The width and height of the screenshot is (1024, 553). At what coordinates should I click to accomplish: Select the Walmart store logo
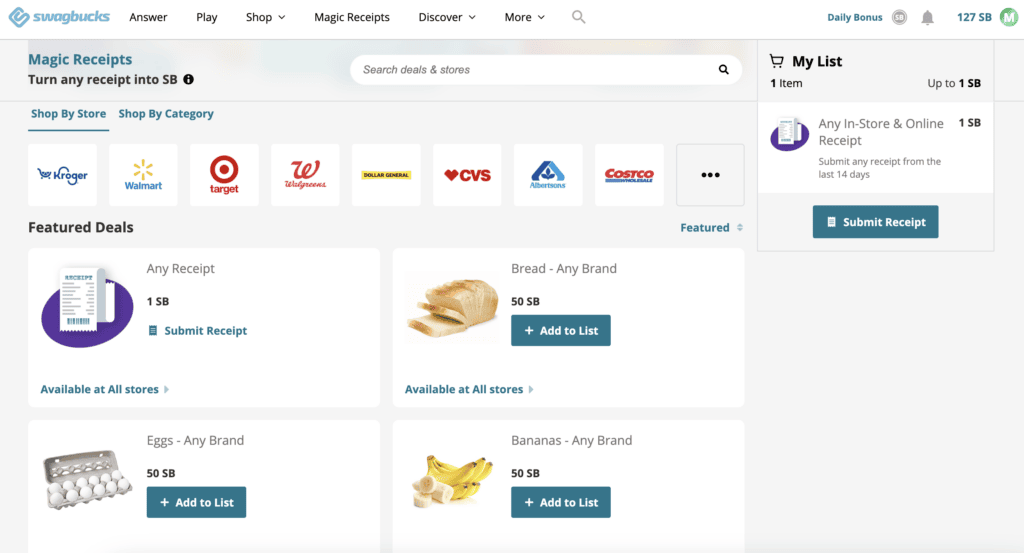143,175
